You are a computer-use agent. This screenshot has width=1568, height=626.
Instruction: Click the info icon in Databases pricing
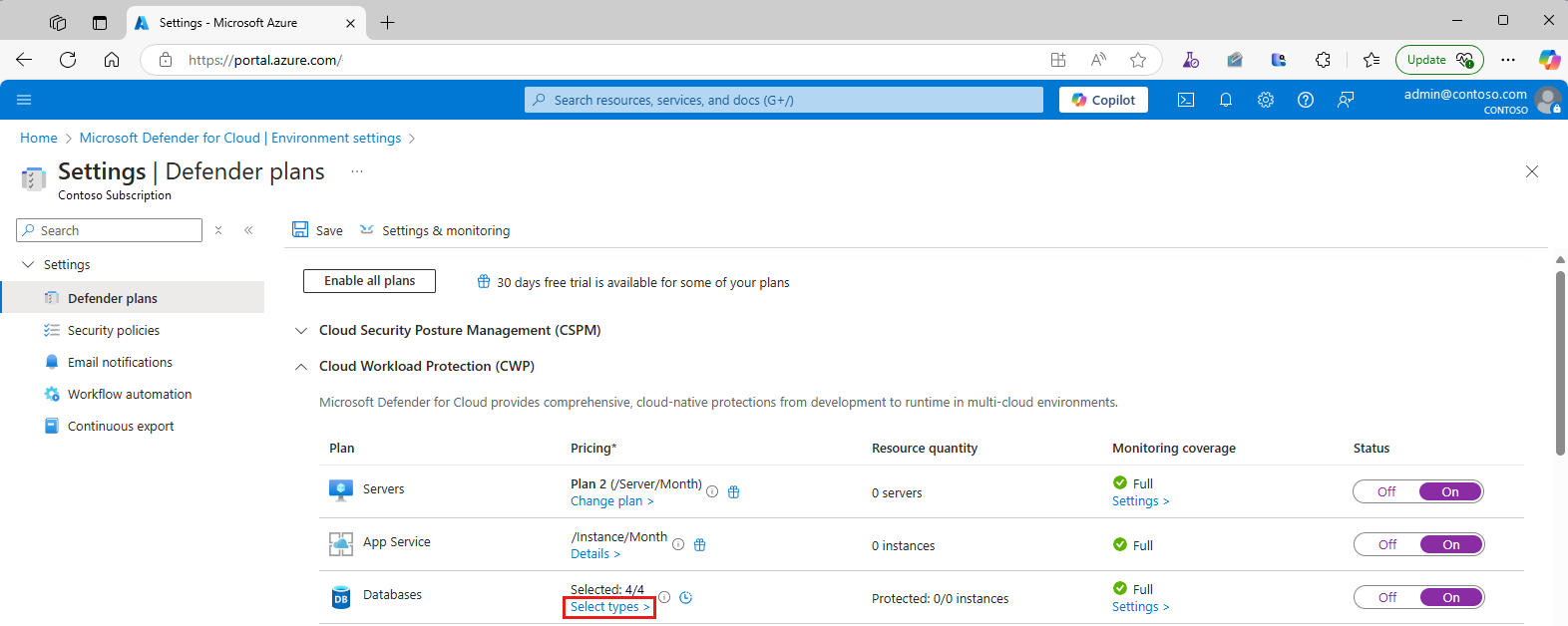tap(664, 597)
